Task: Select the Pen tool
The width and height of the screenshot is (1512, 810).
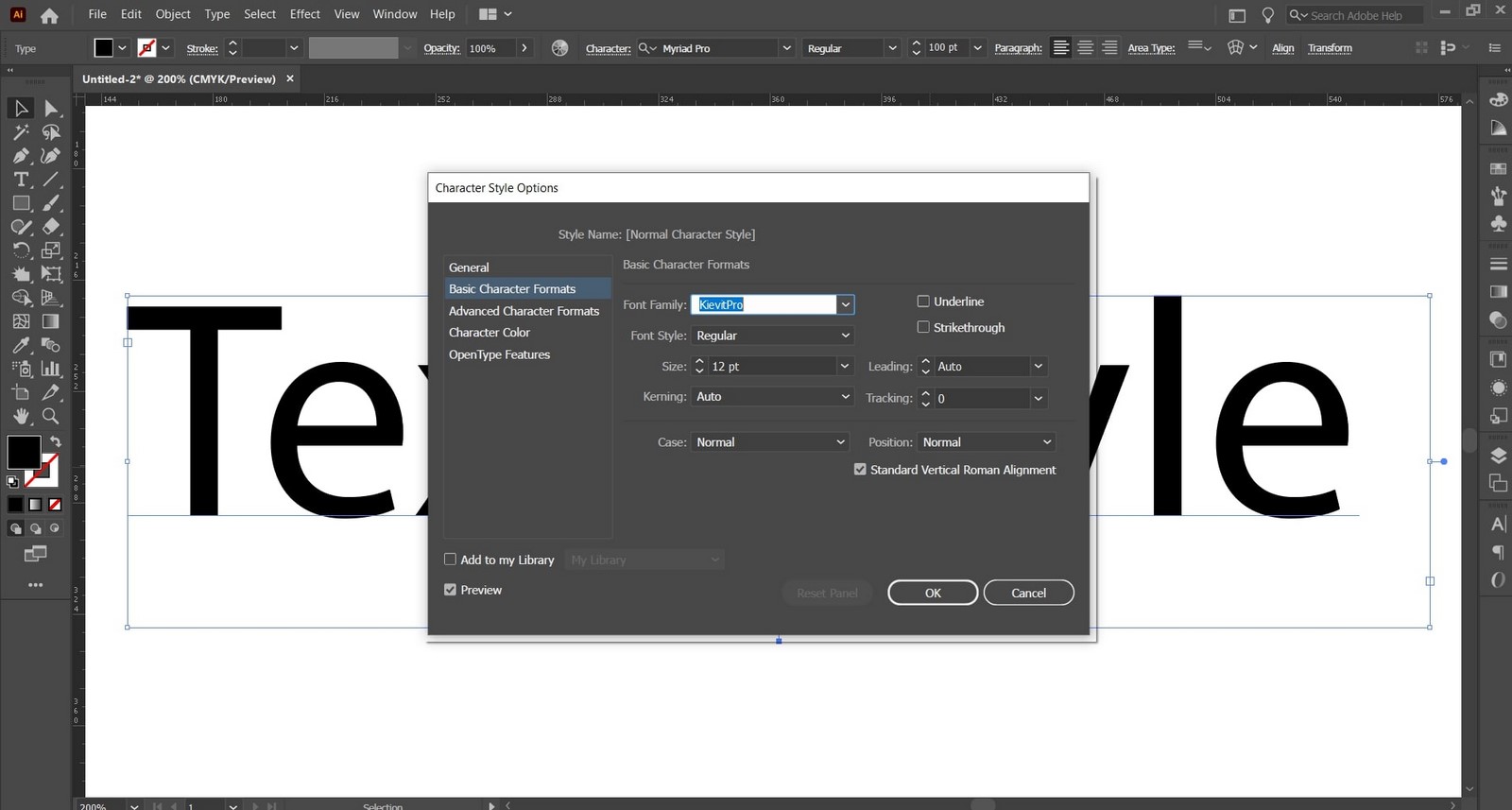Action: coord(21,156)
